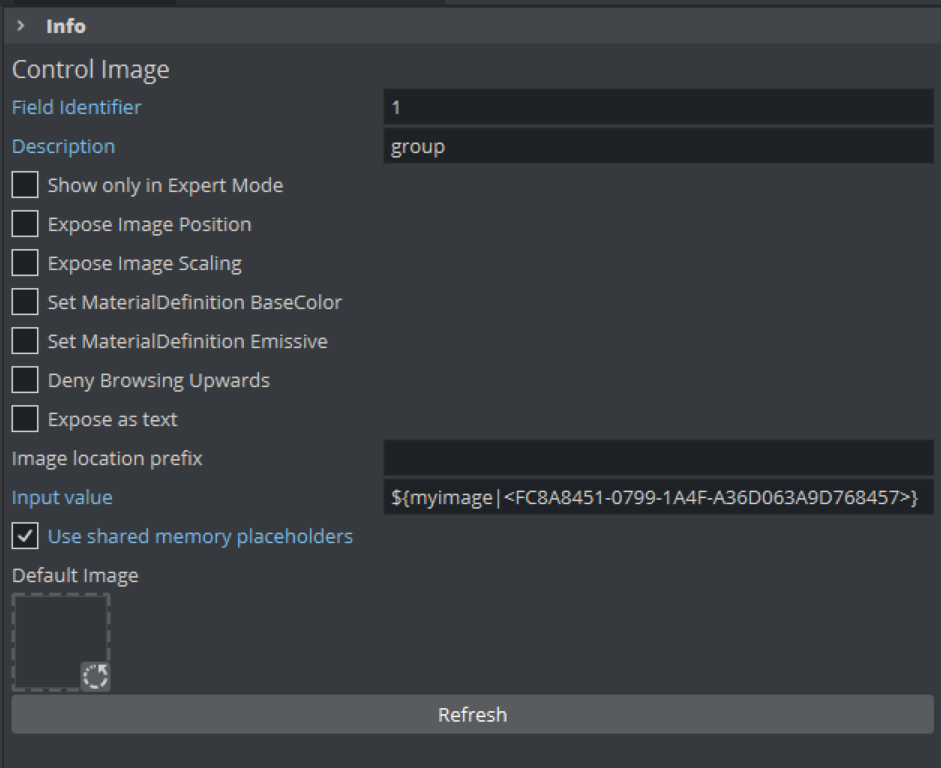This screenshot has height=768, width=941.
Task: Select the Input value text field
Action: (x=657, y=497)
